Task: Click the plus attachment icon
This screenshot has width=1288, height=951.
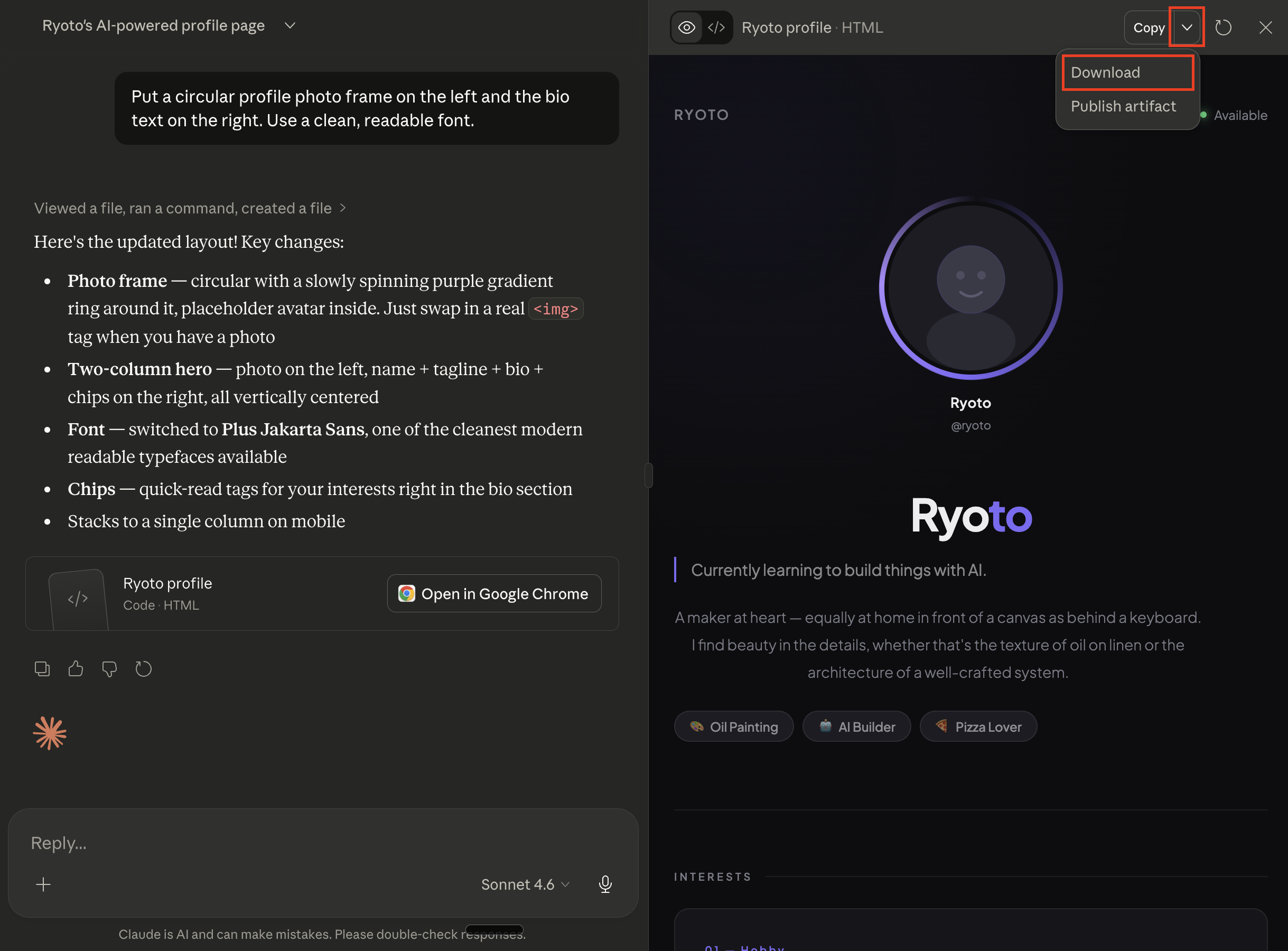Action: (x=43, y=884)
